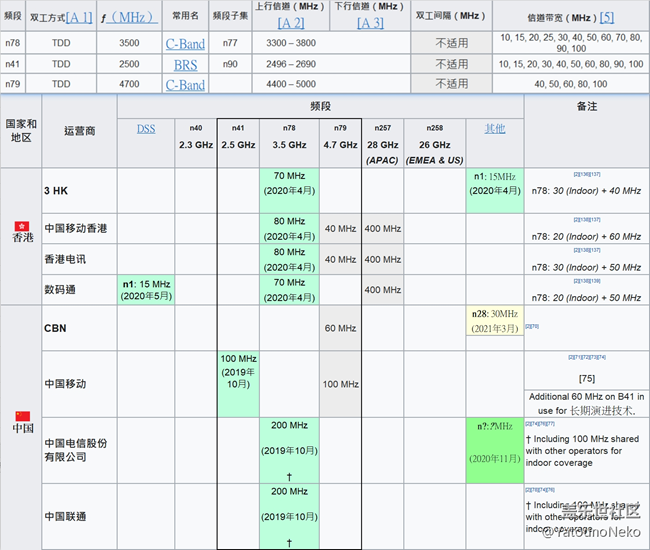Click the 40, 50, 60, 80, 100 bandwidth cell

point(571,84)
